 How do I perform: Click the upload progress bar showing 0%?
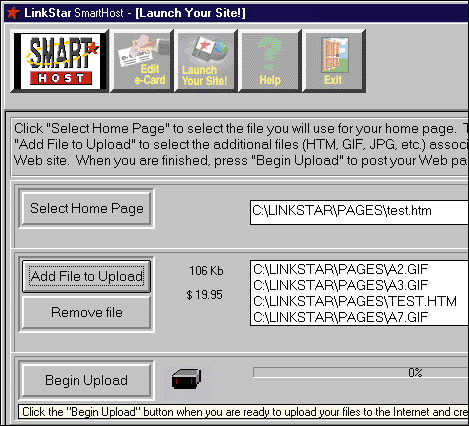361,372
